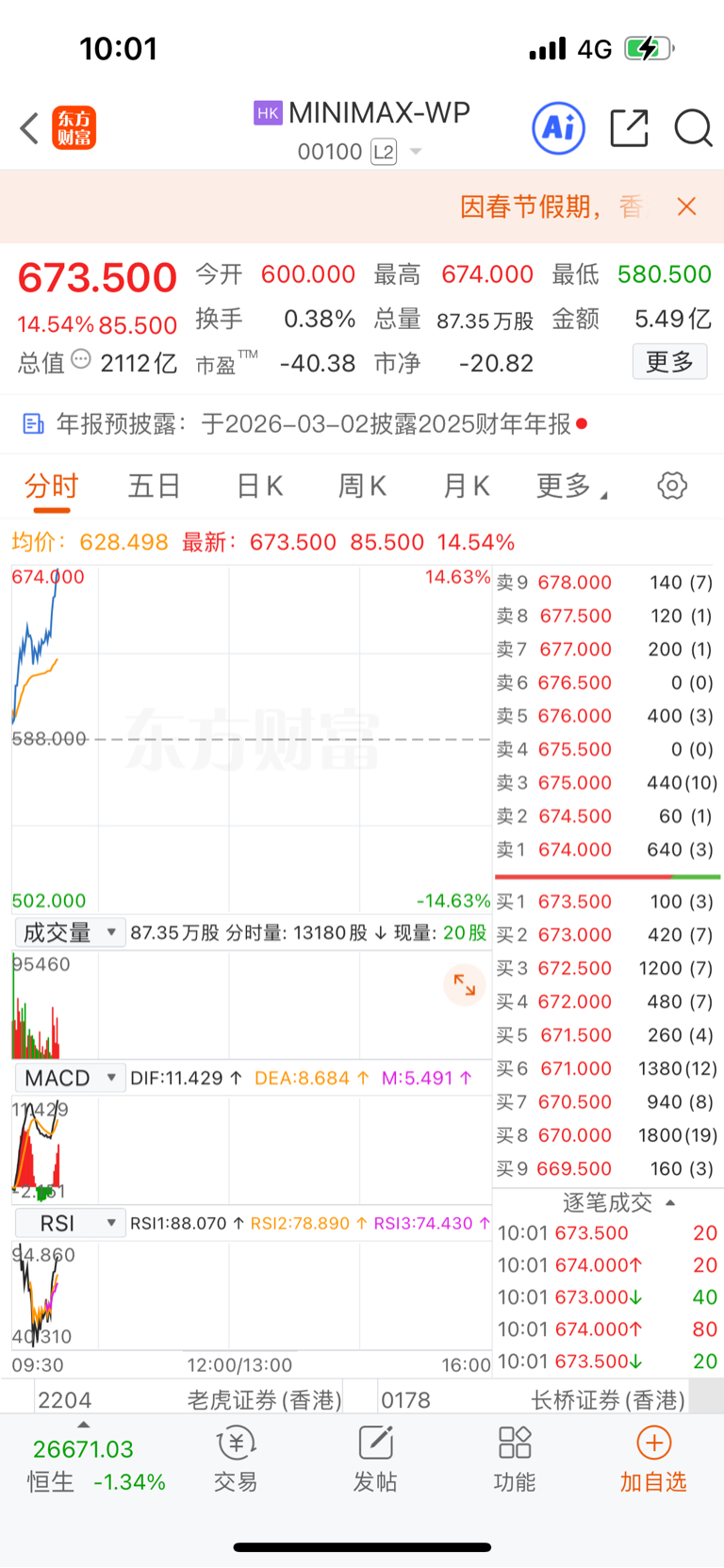Switch to the 日K tab
The height and width of the screenshot is (1568, 724).
click(x=259, y=487)
